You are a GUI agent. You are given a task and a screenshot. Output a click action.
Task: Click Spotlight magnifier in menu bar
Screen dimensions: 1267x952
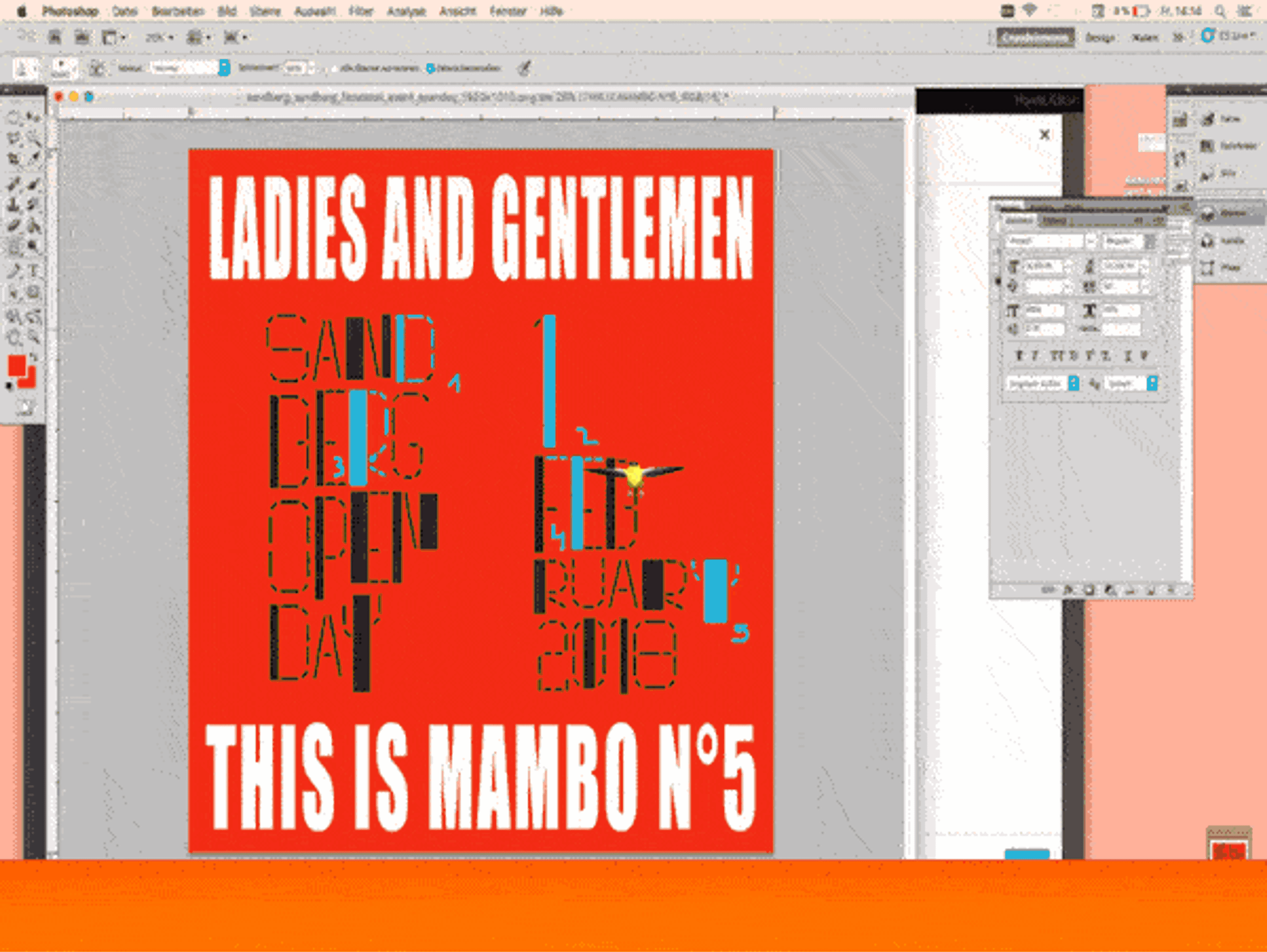point(1220,11)
